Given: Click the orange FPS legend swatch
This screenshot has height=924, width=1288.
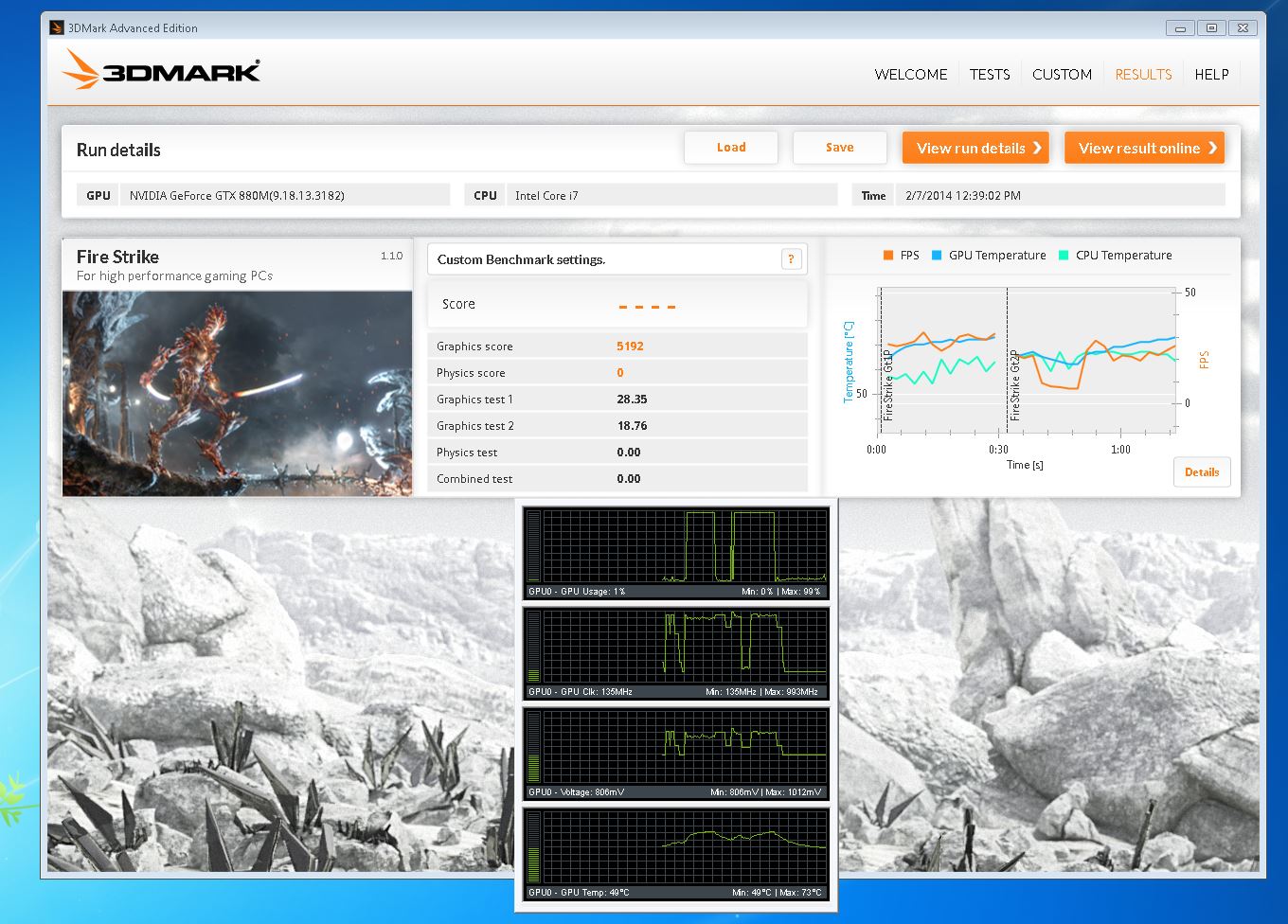Looking at the screenshot, I should click(888, 256).
